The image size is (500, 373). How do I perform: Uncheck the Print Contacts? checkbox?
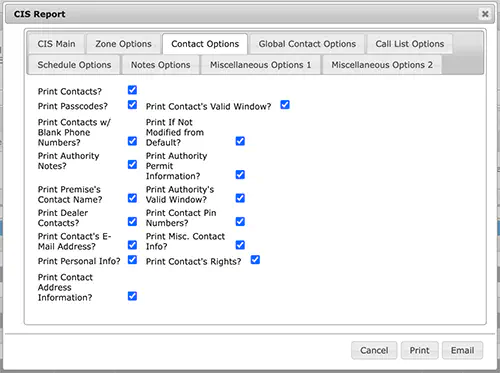click(x=132, y=90)
